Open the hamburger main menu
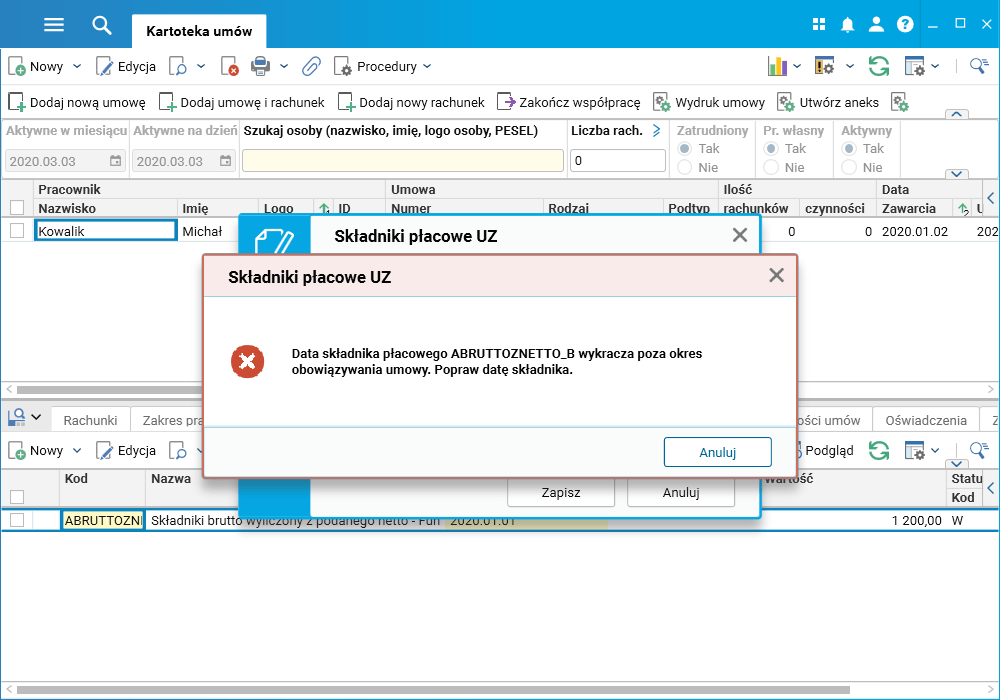Image resolution: width=1000 pixels, height=700 pixels. 54,25
